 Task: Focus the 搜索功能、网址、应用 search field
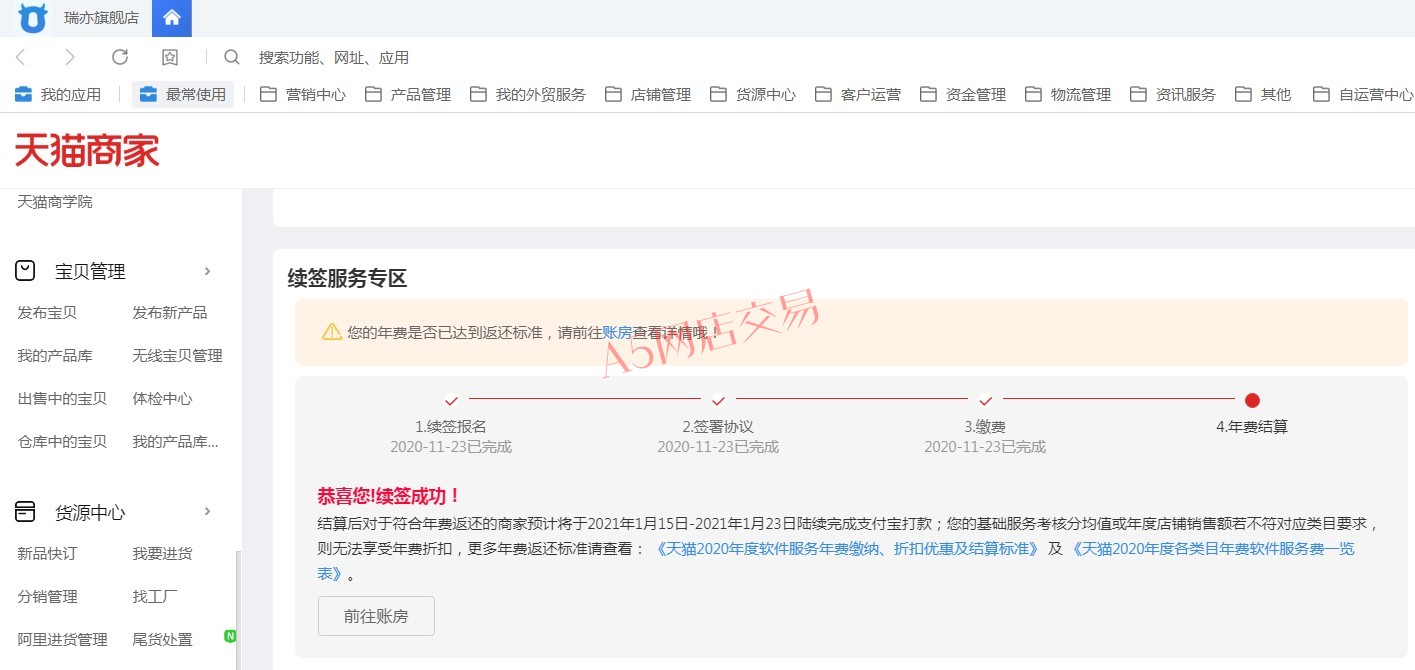(334, 58)
